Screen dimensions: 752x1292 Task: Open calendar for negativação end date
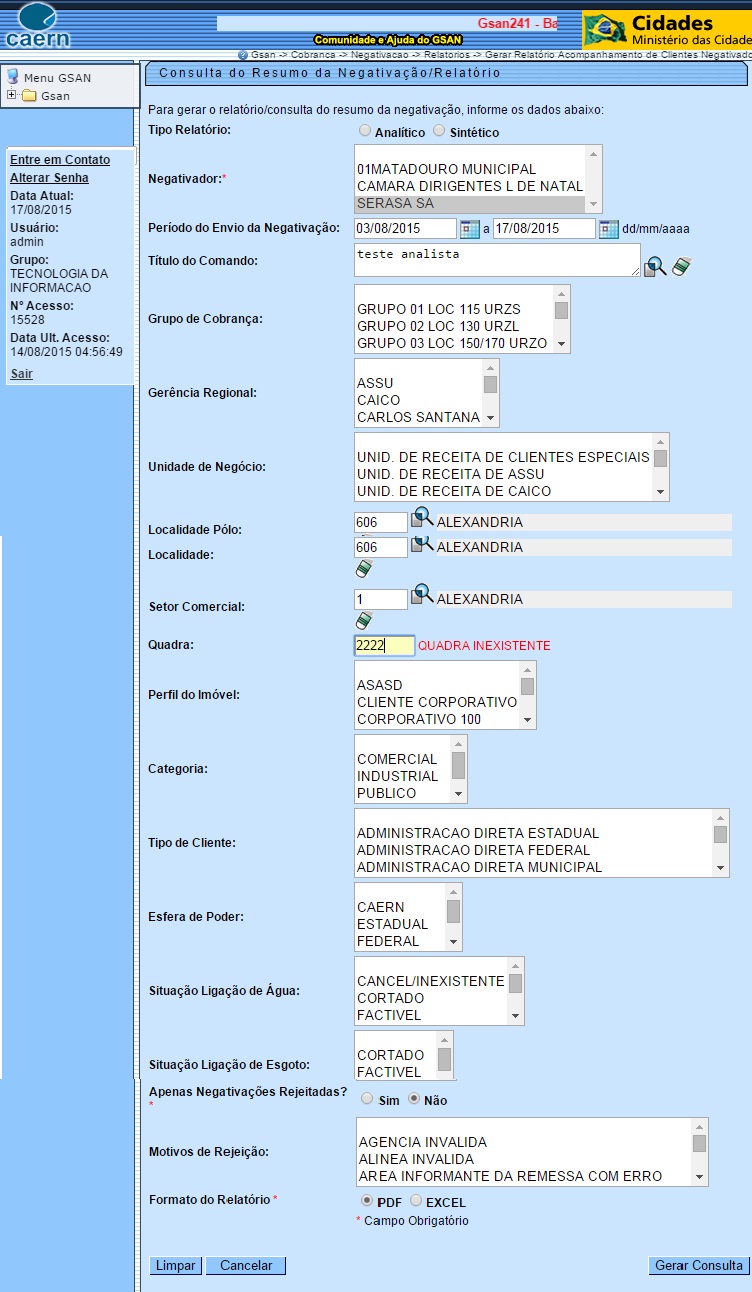point(608,229)
